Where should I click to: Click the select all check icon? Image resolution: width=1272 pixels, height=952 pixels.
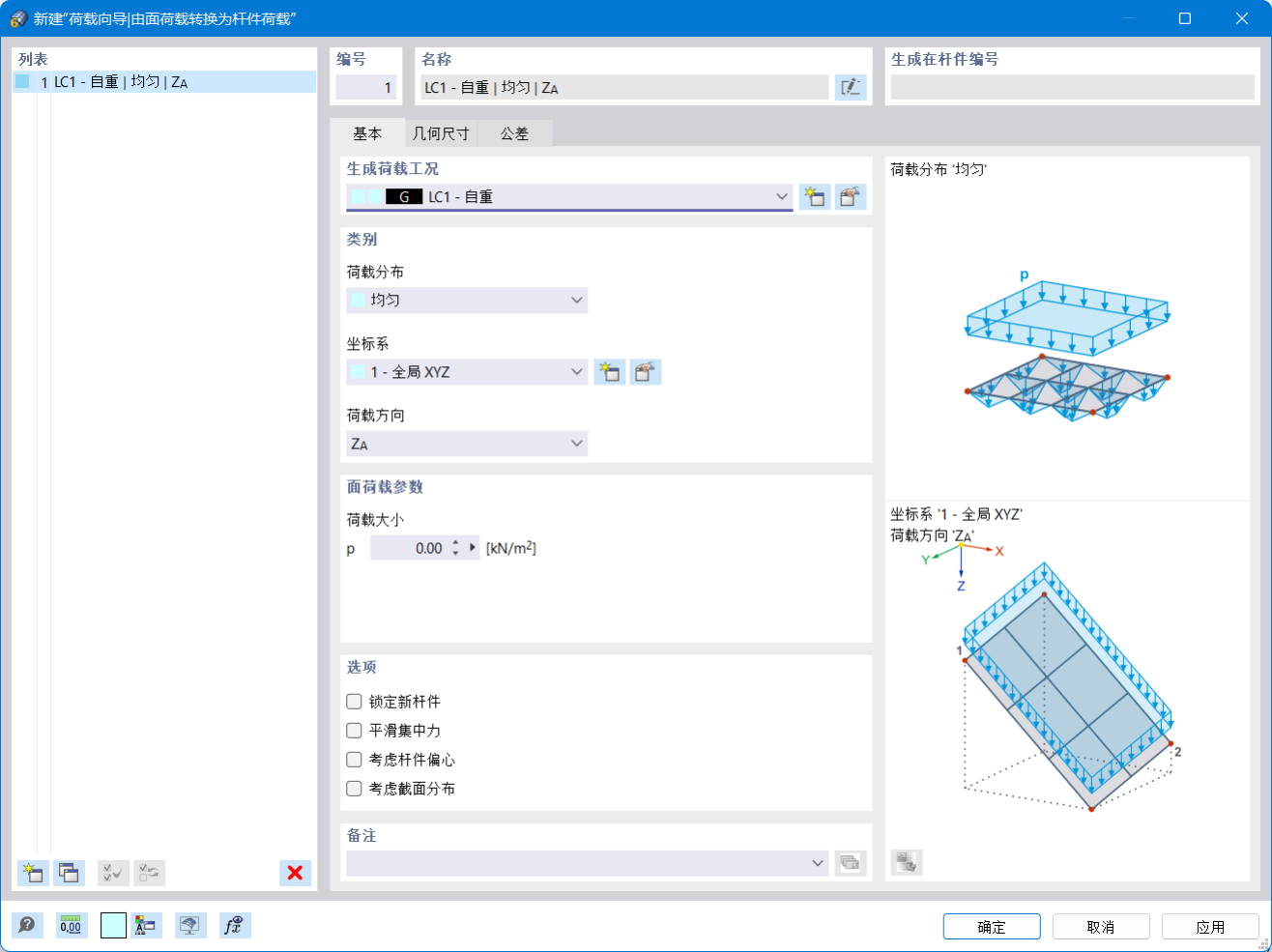[113, 873]
